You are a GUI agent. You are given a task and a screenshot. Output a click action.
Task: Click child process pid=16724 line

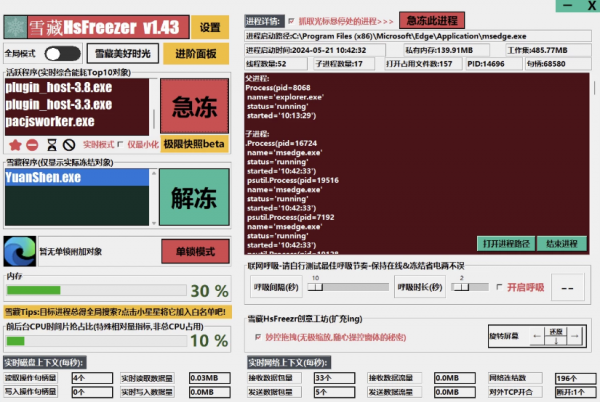pyautogui.click(x=282, y=143)
